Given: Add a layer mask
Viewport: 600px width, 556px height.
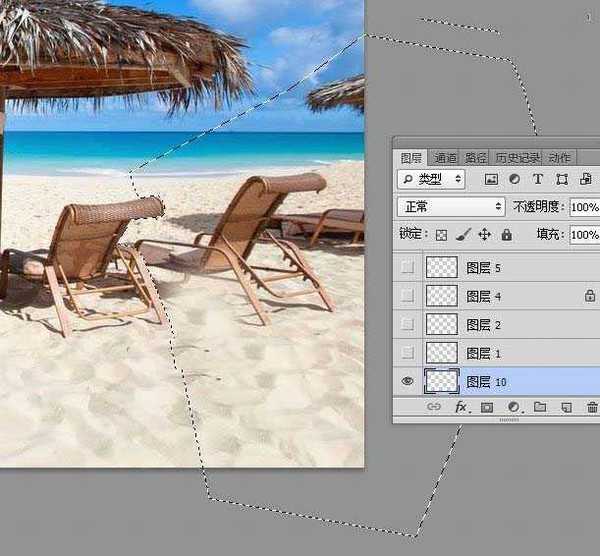Looking at the screenshot, I should [487, 408].
